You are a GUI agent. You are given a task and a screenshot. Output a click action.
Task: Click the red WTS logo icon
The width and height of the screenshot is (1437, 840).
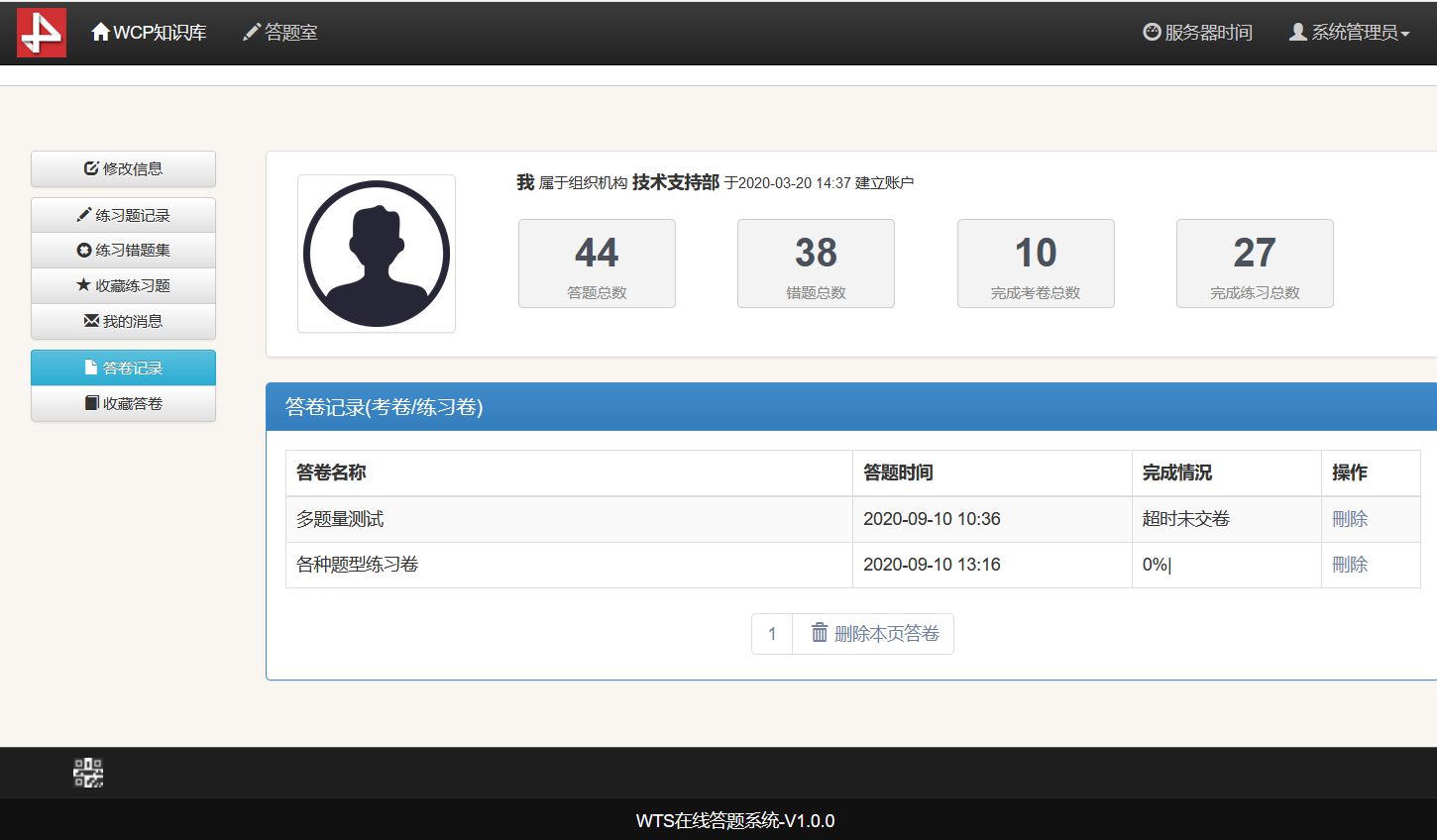[42, 33]
